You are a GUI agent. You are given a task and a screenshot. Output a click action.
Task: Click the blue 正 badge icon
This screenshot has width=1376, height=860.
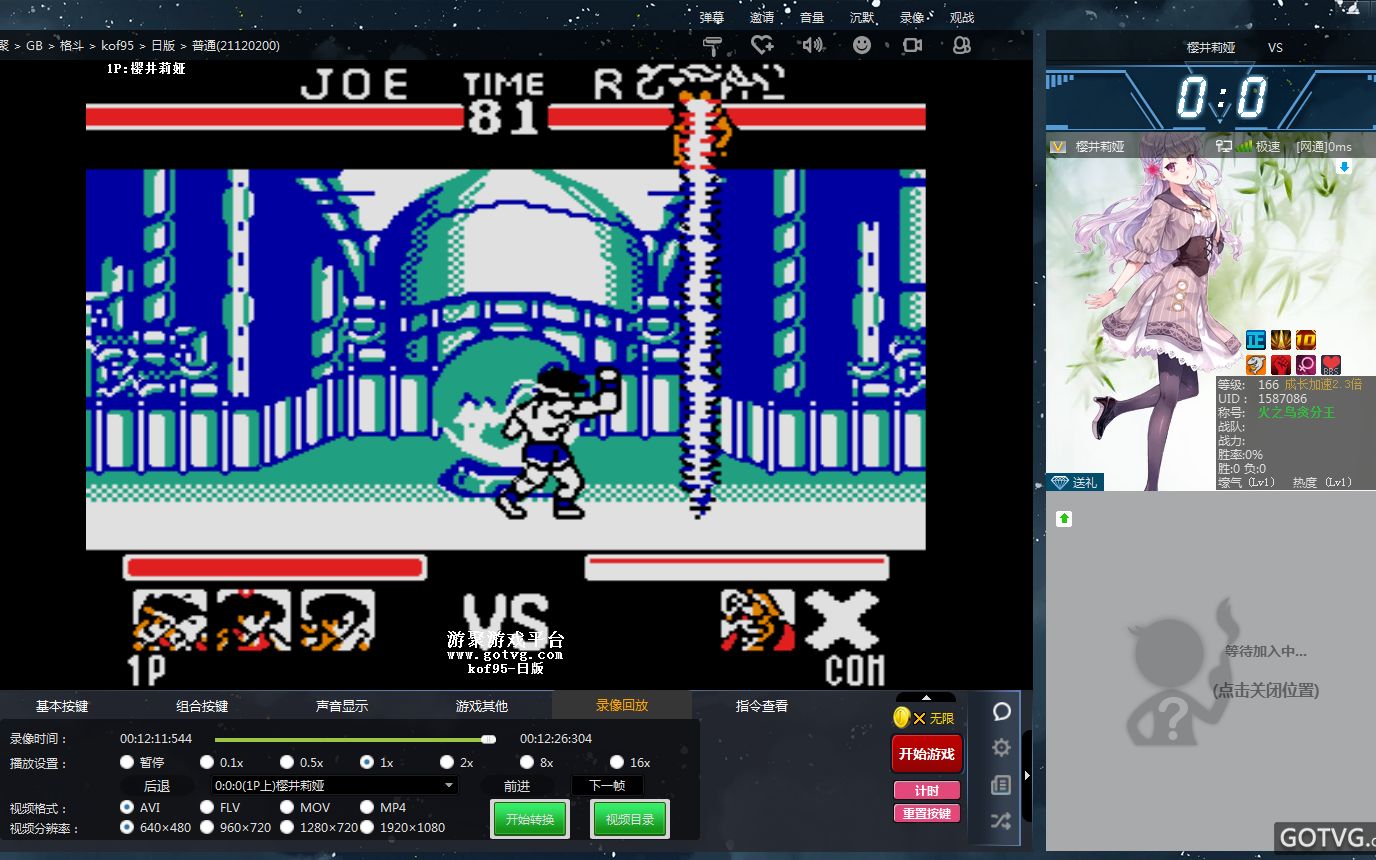coord(1256,340)
